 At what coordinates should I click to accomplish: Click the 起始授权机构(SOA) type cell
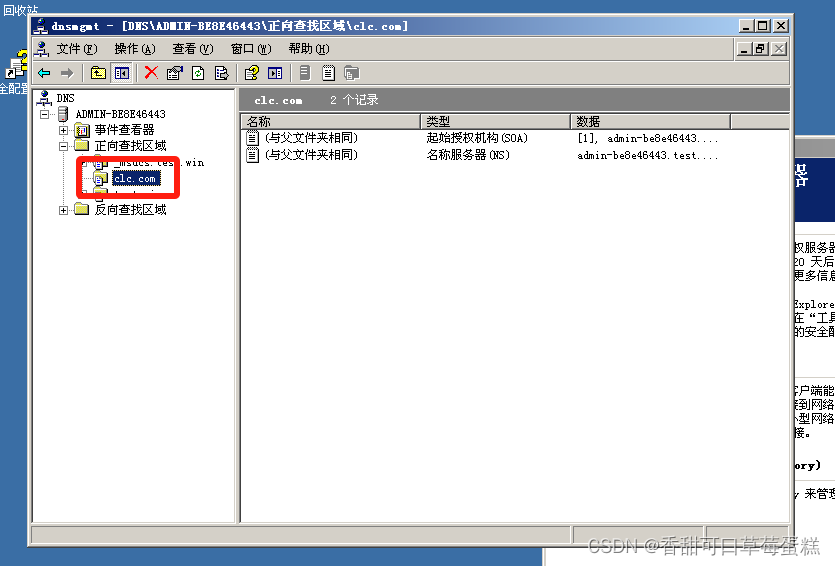coord(477,138)
